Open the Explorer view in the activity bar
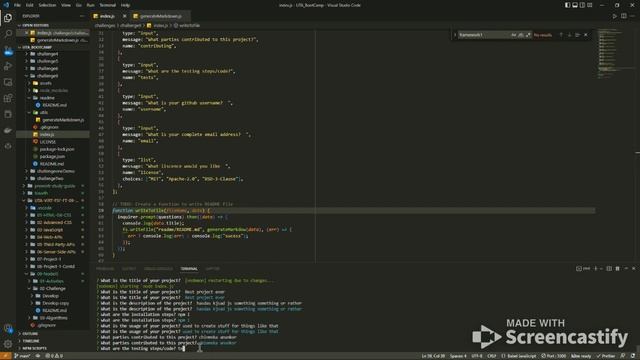The image size is (640, 360). click(8, 18)
